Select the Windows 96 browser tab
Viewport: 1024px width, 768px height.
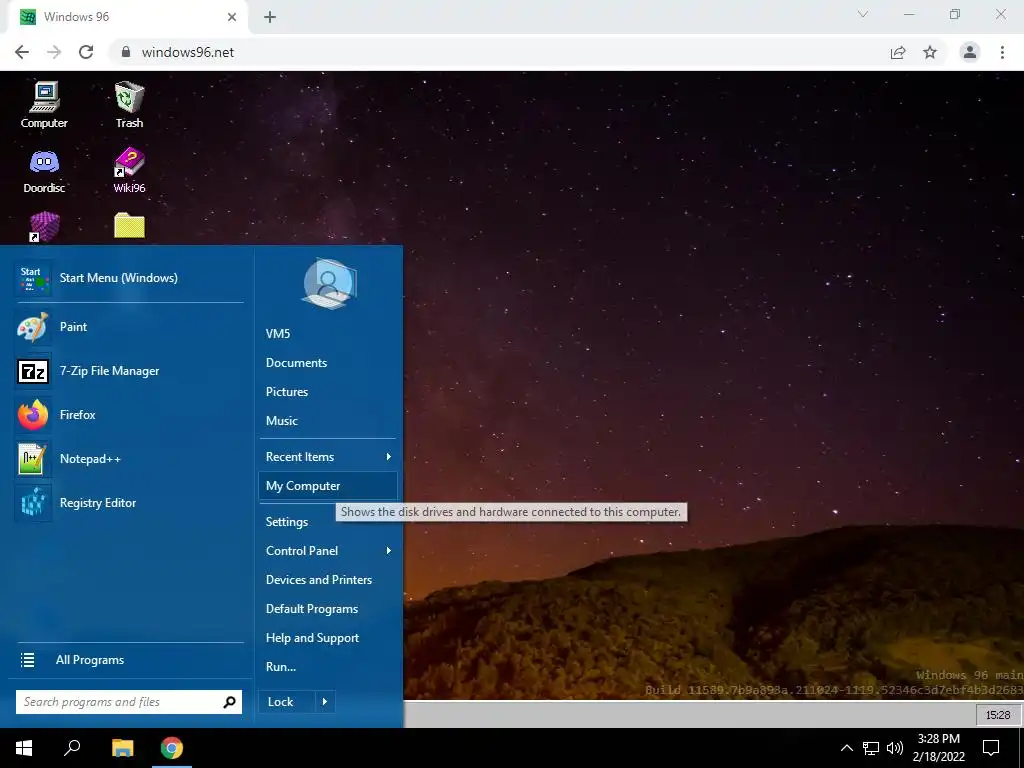tap(127, 17)
